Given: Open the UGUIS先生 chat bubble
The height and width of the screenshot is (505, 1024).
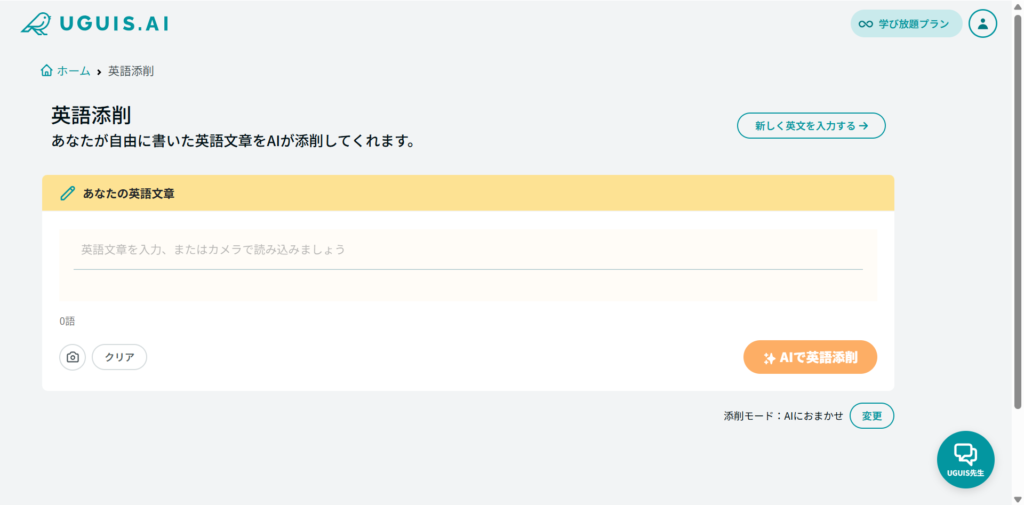Looking at the screenshot, I should pyautogui.click(x=965, y=459).
